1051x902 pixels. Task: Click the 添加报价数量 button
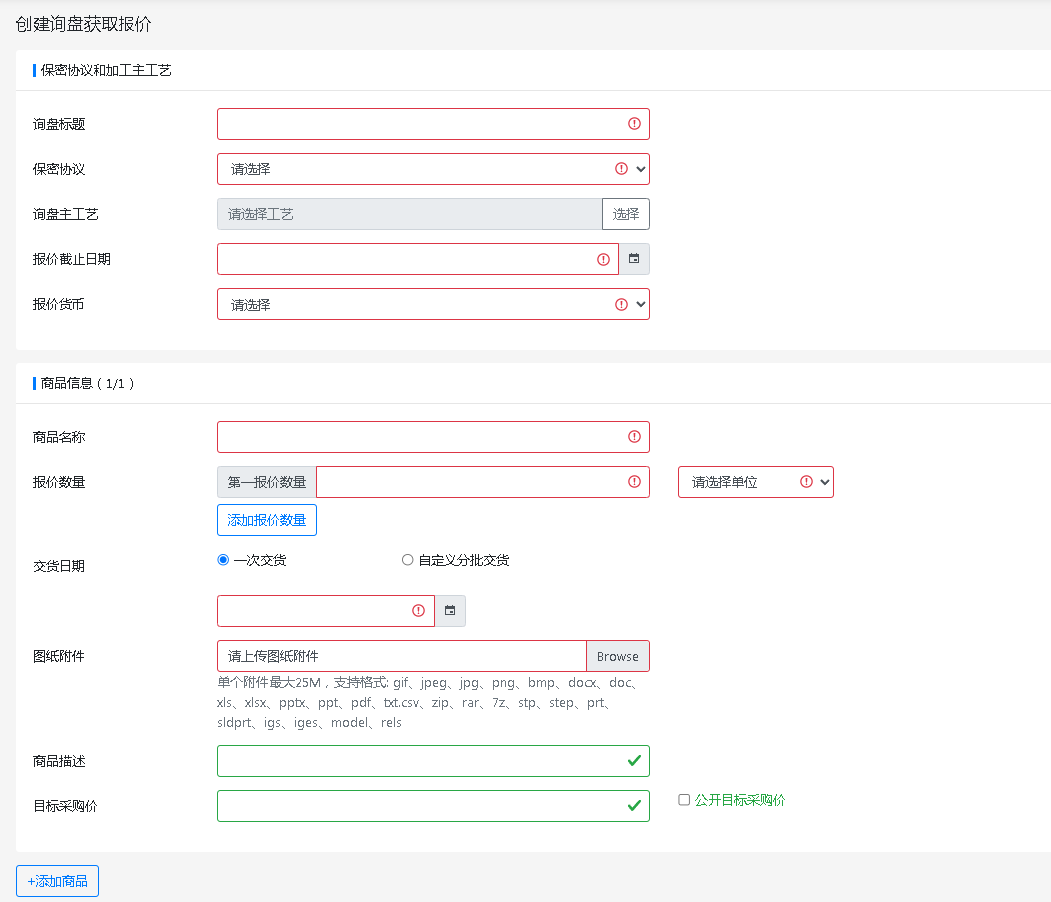point(267,520)
